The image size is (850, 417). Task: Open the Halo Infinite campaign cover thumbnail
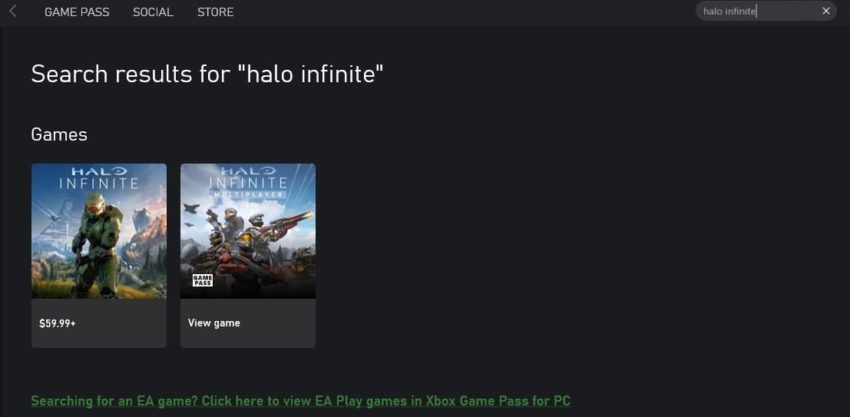[99, 231]
